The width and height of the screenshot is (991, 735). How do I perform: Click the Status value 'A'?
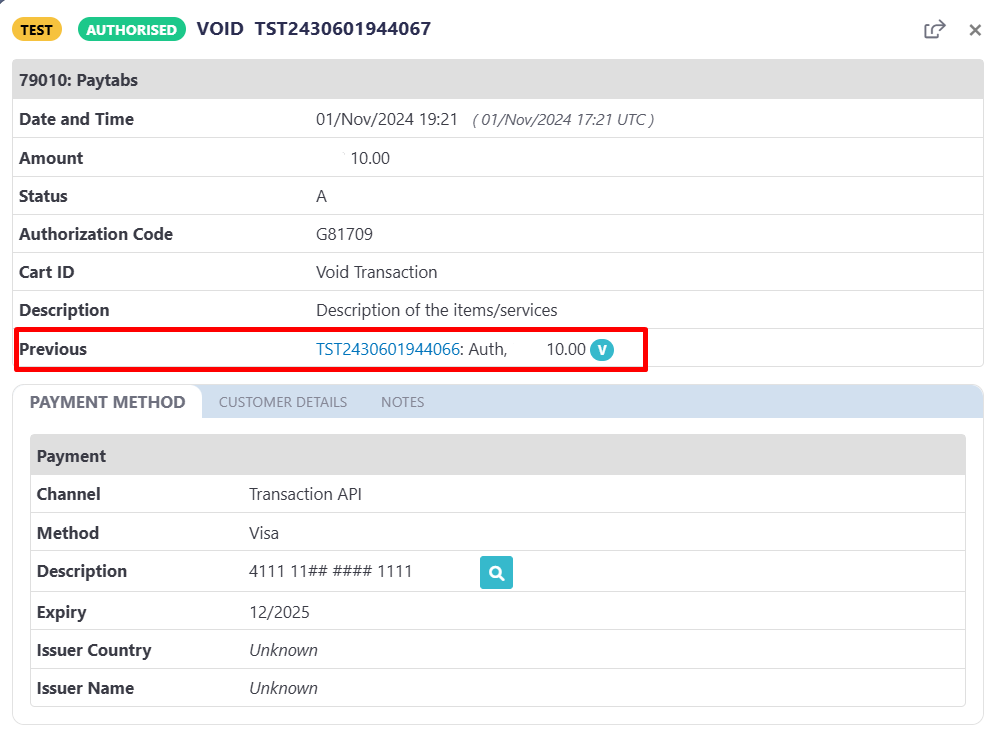tap(321, 197)
